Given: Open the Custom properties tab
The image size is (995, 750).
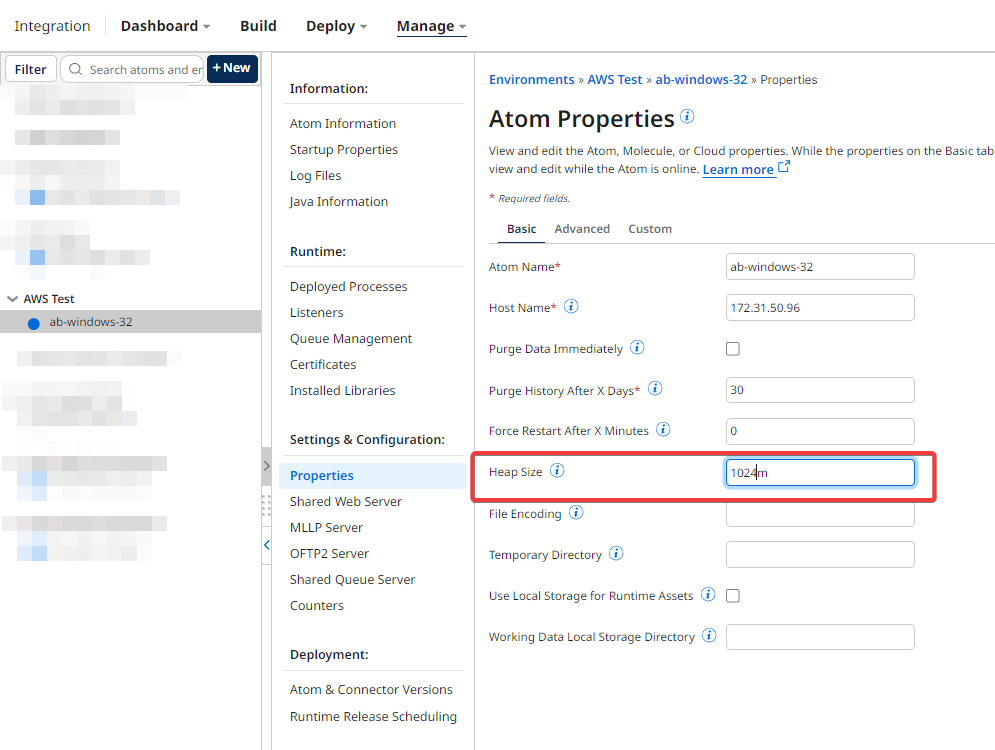Looking at the screenshot, I should [650, 229].
